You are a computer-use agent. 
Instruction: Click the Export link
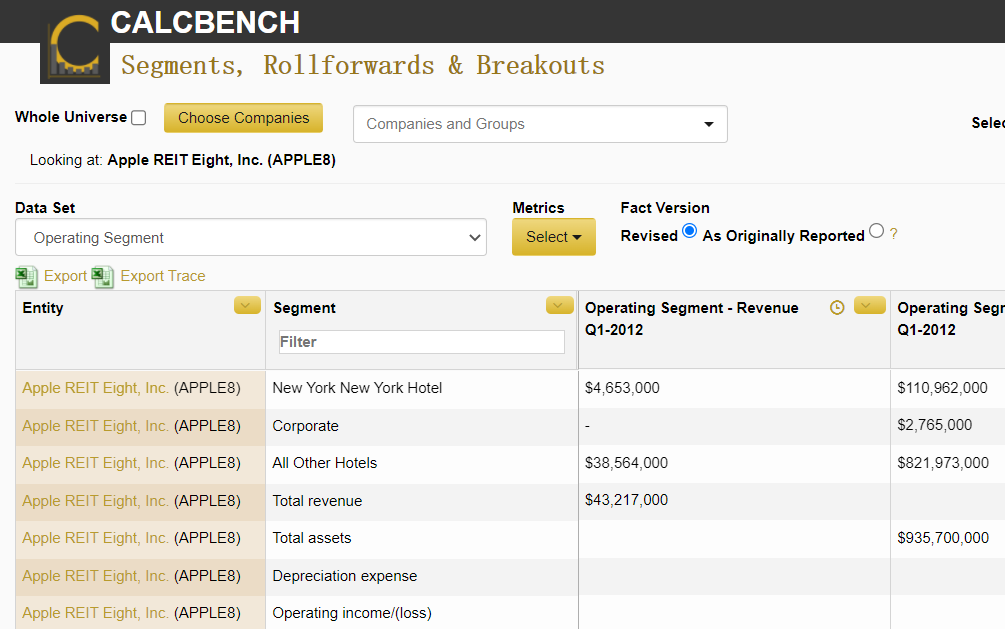(x=65, y=276)
